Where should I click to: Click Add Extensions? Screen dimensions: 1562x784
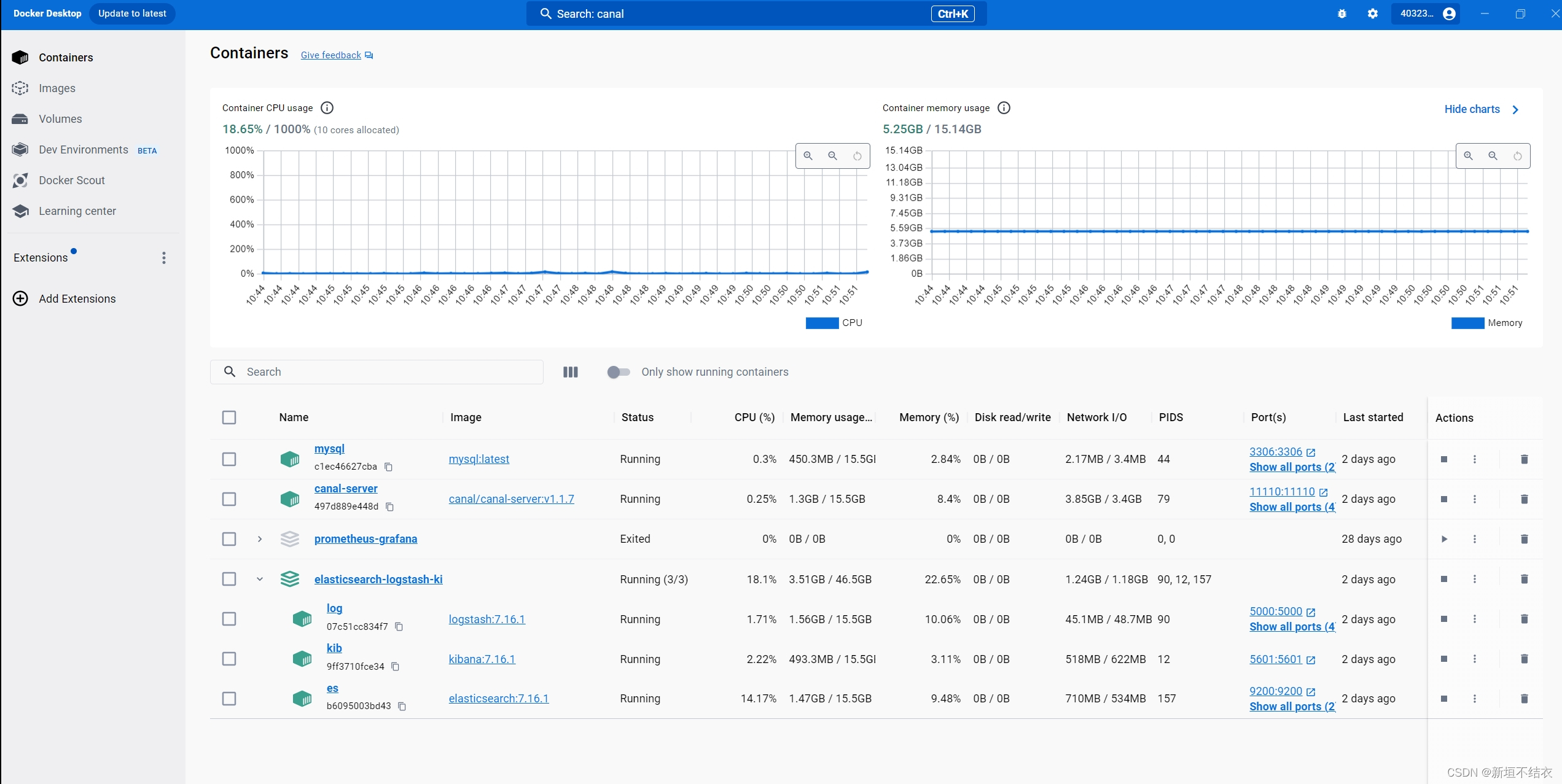[x=64, y=299]
